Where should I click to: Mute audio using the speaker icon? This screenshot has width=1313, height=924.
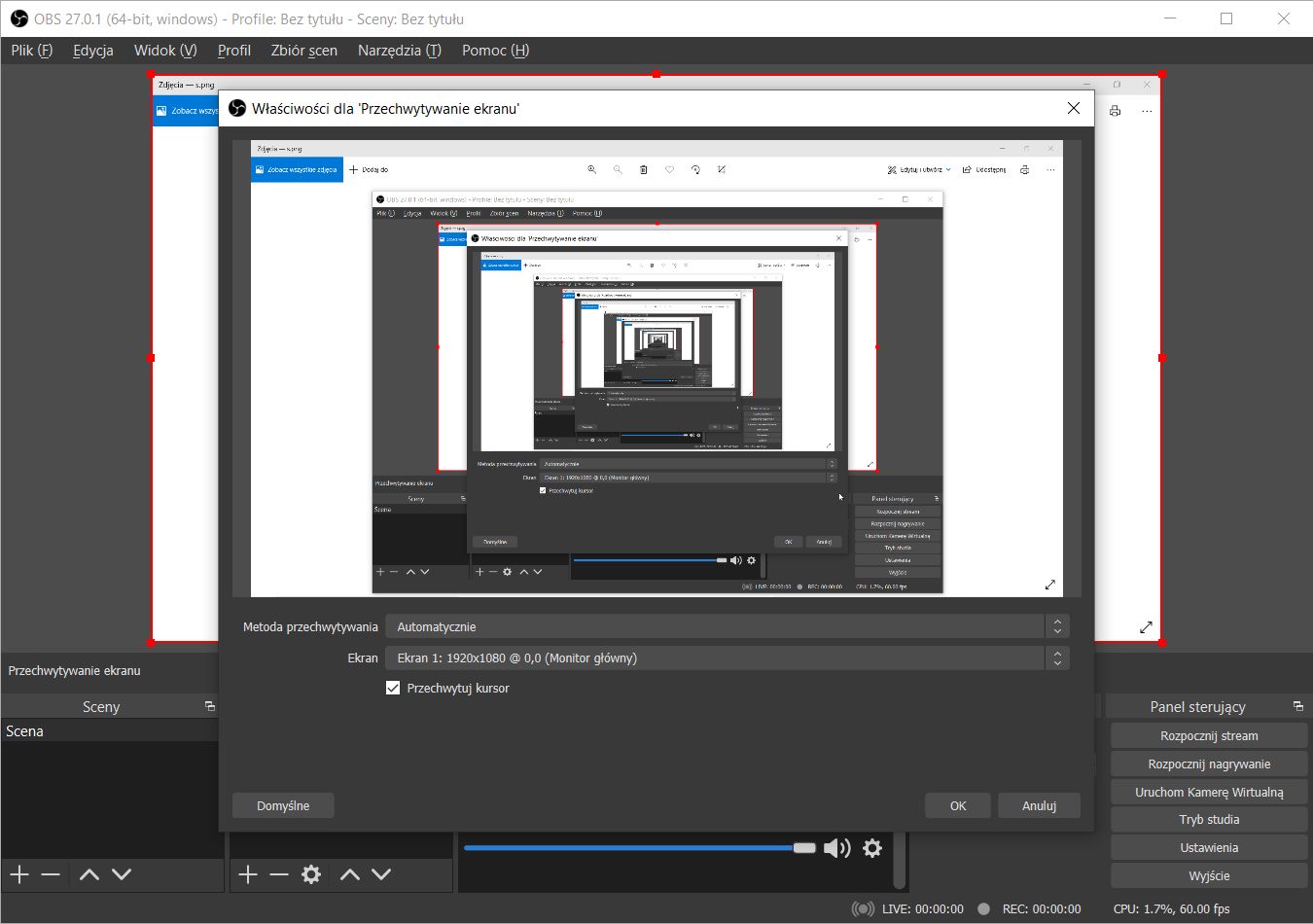point(836,848)
